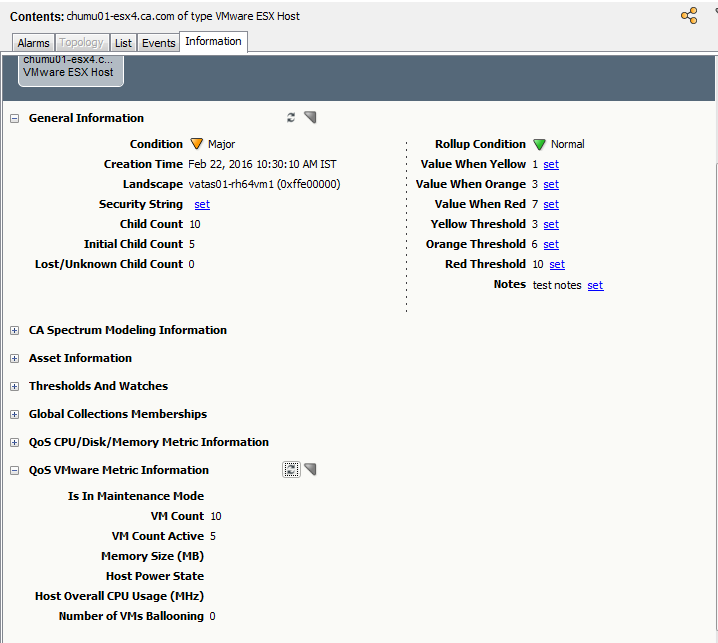Expand Thresholds And Watches section

[x=15, y=387]
